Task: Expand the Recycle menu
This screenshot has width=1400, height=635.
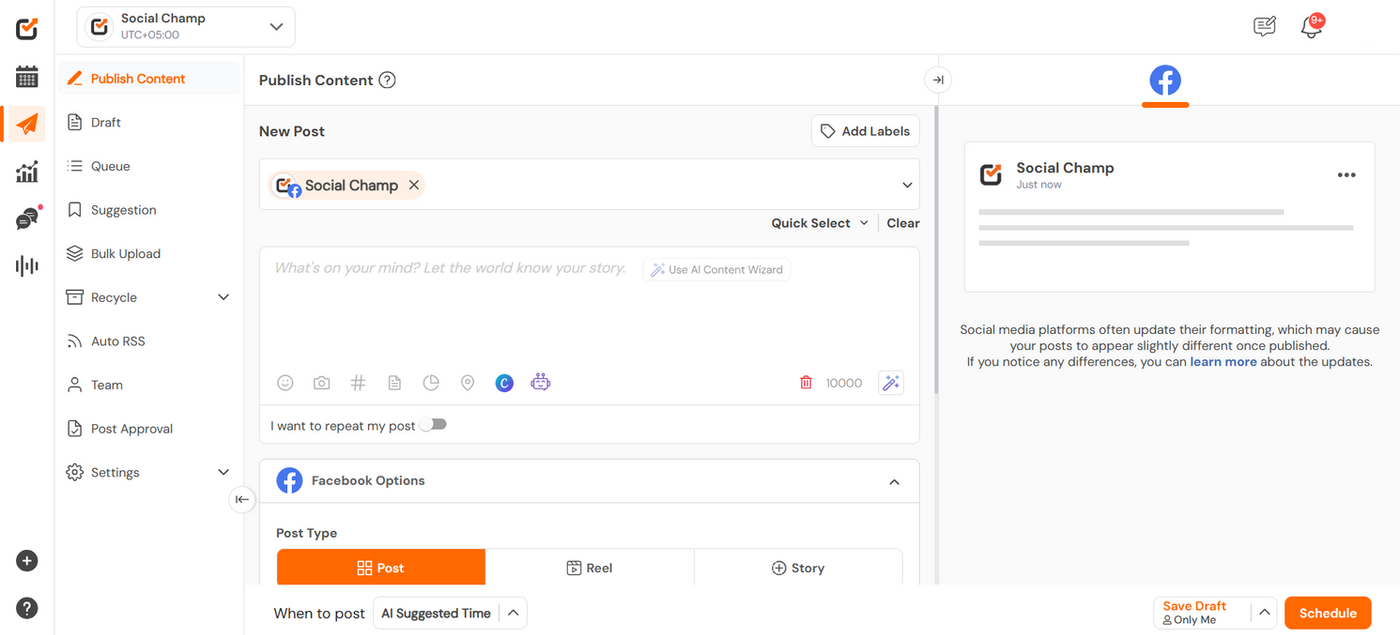Action: 223,297
